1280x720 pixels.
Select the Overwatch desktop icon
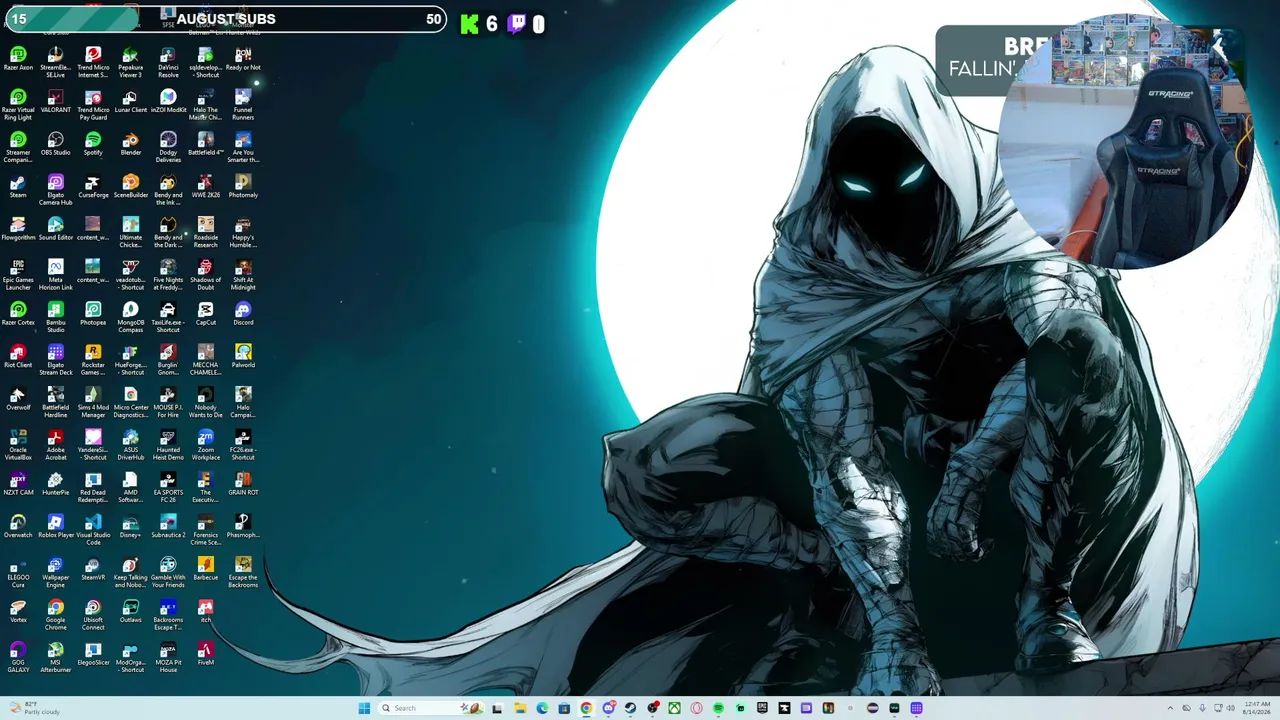pyautogui.click(x=18, y=526)
